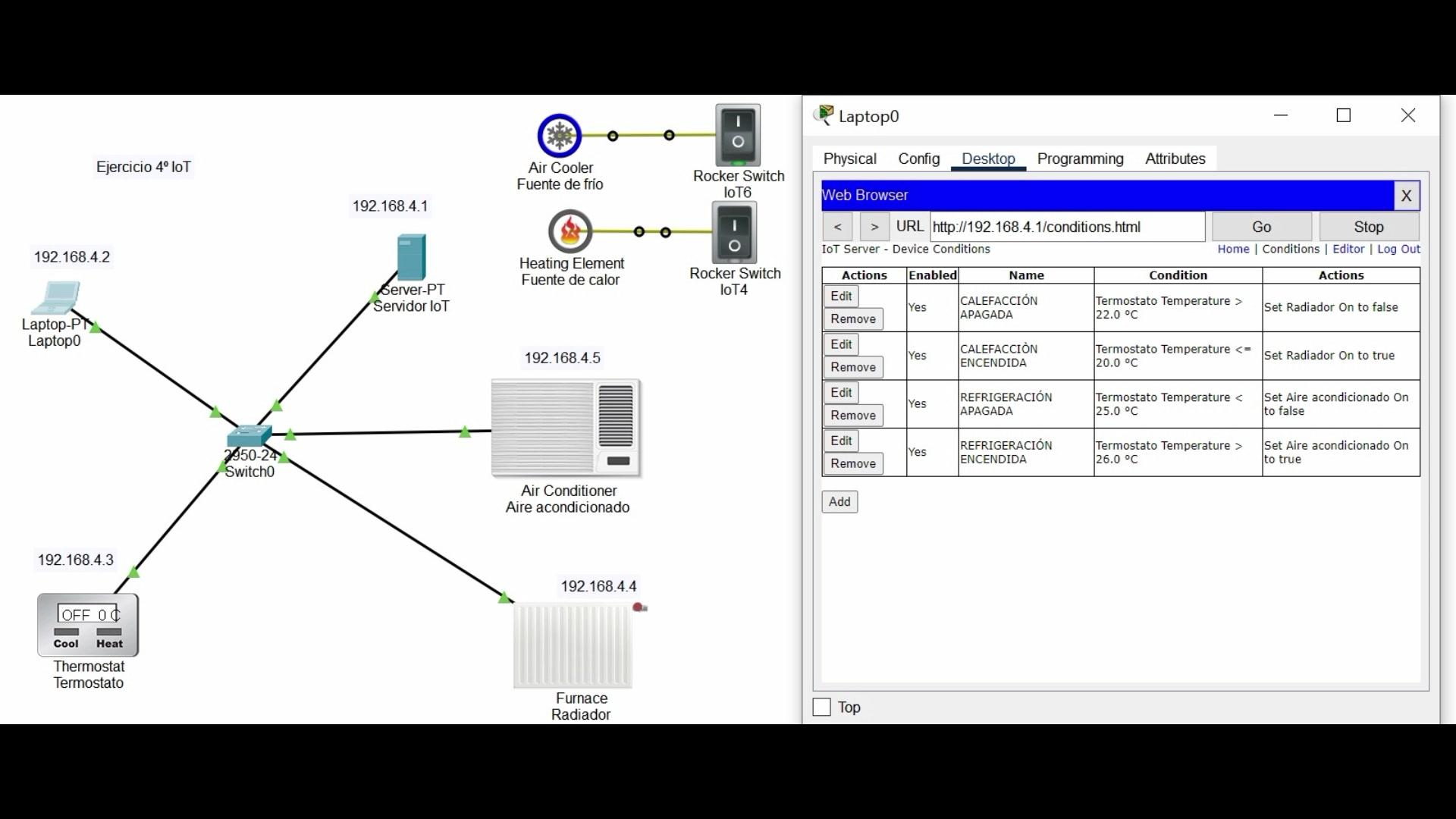Toggle Rocker Switch IoT6
This screenshot has width=1456, height=819.
(738, 135)
